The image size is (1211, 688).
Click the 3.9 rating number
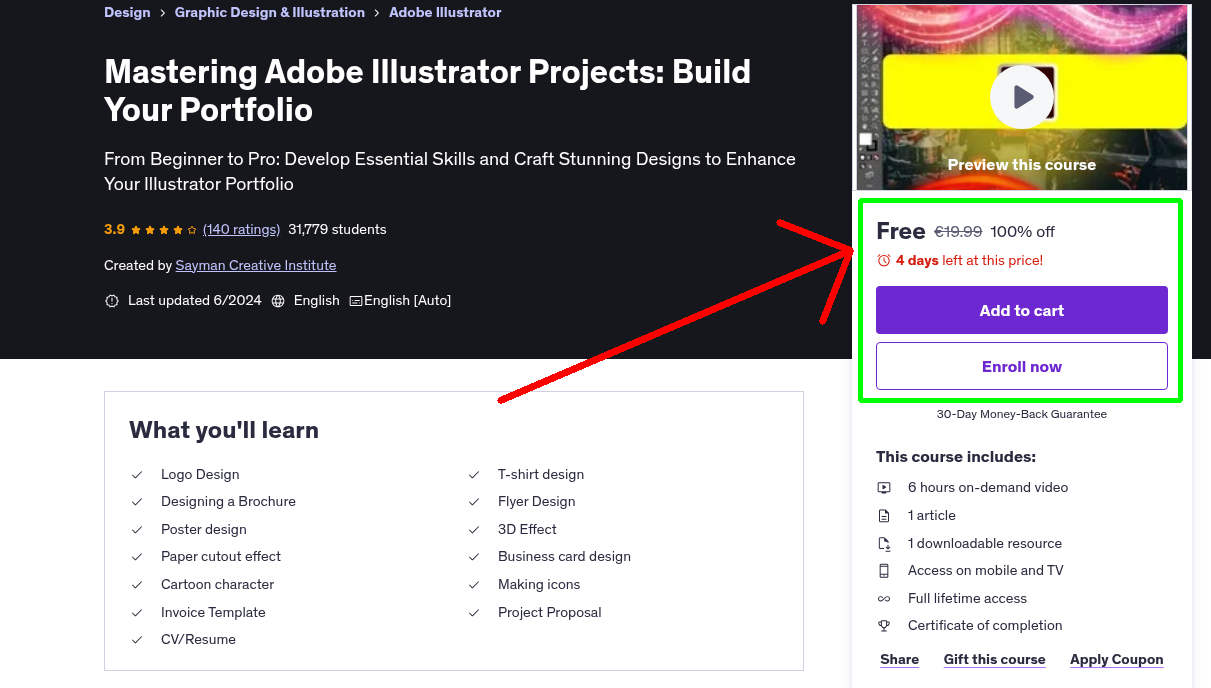pyautogui.click(x=114, y=229)
